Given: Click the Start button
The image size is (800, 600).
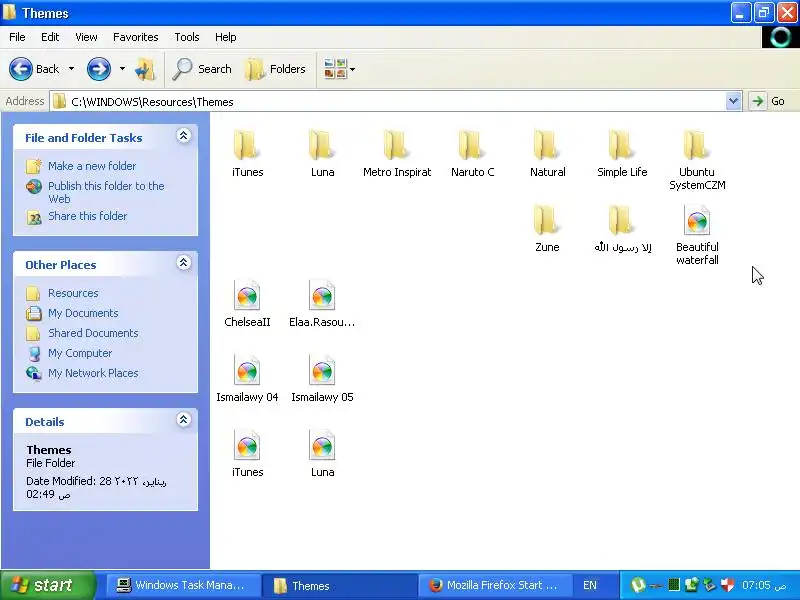Looking at the screenshot, I should (x=47, y=585).
